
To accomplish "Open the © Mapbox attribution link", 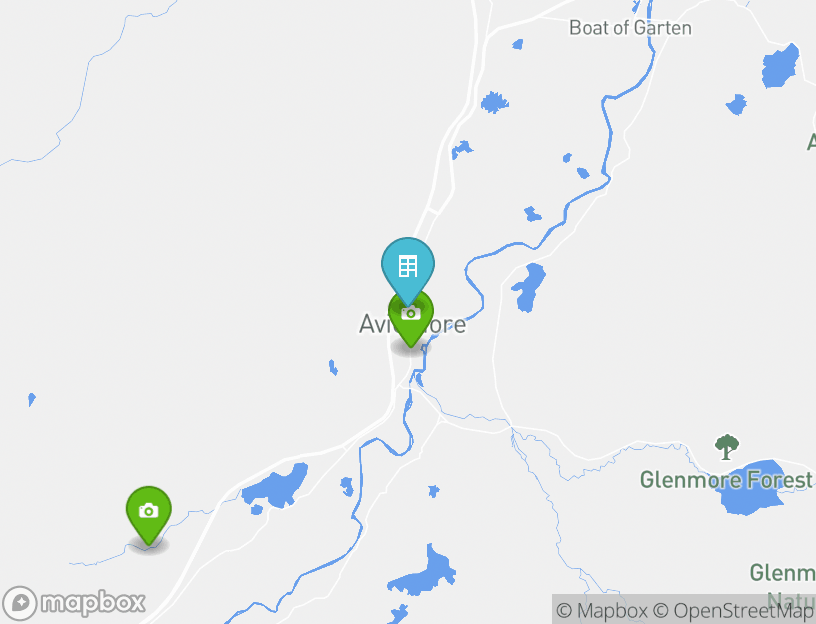I will [x=602, y=610].
